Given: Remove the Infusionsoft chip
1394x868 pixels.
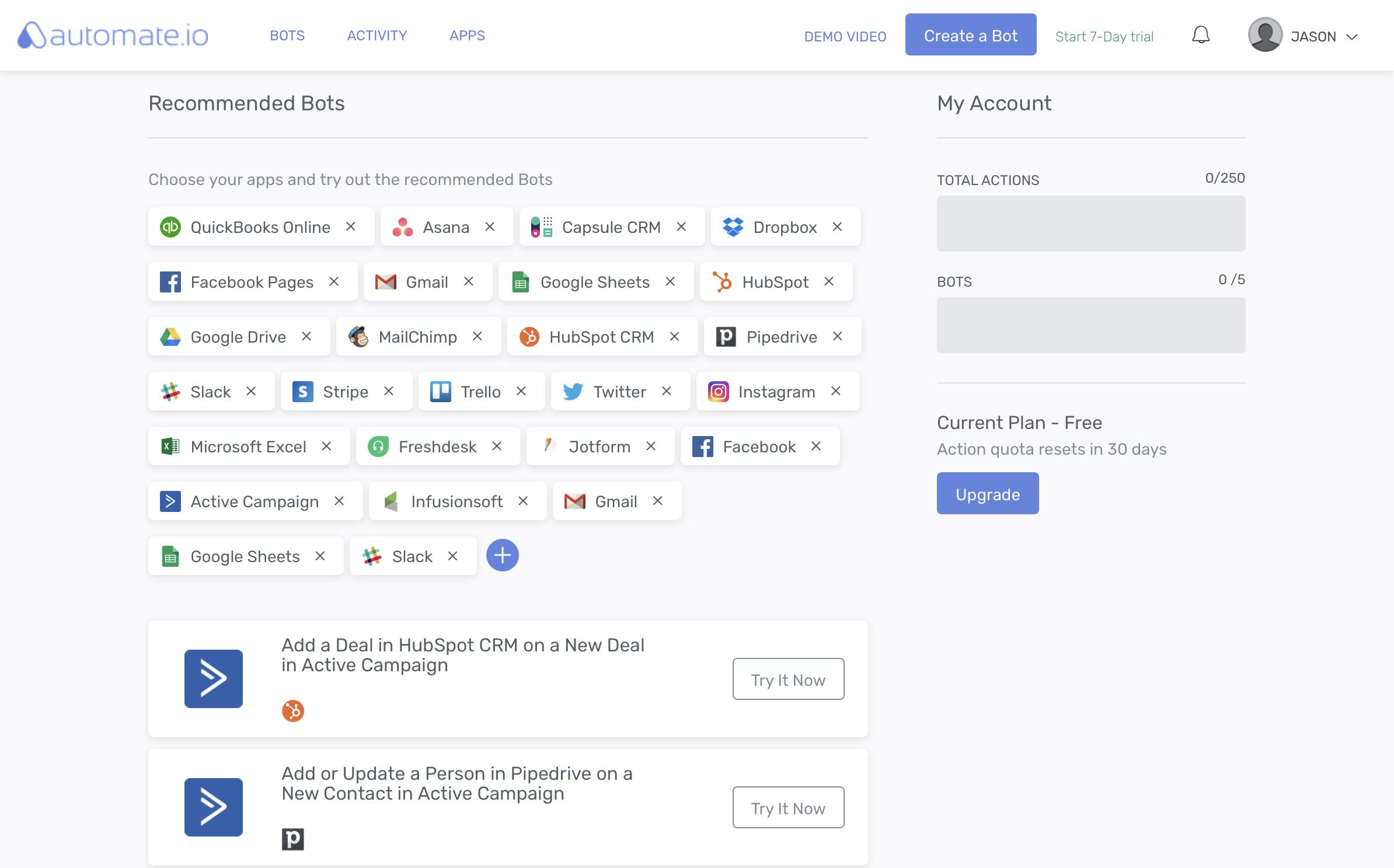Looking at the screenshot, I should point(523,501).
